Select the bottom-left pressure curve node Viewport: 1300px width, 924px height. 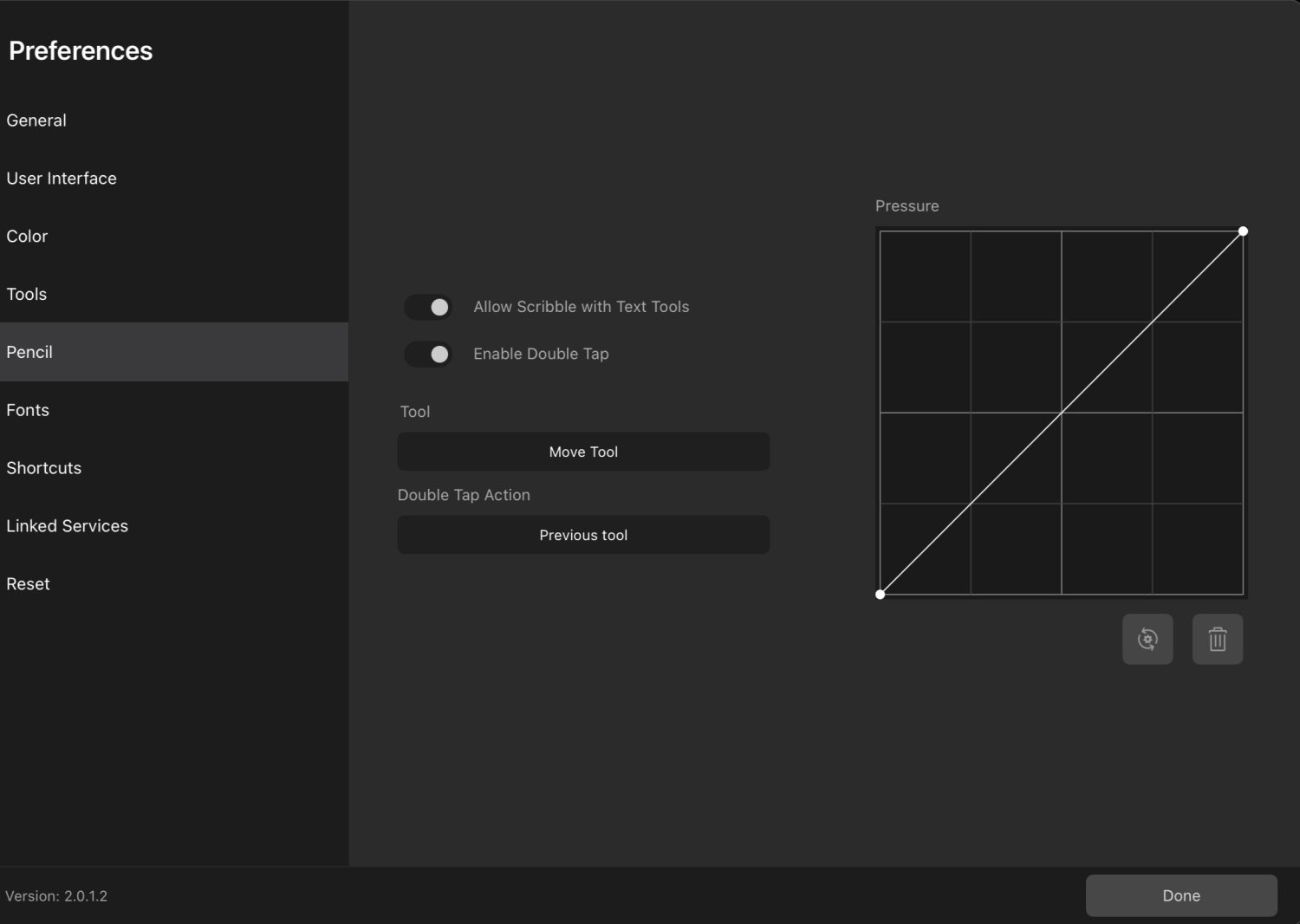click(881, 595)
